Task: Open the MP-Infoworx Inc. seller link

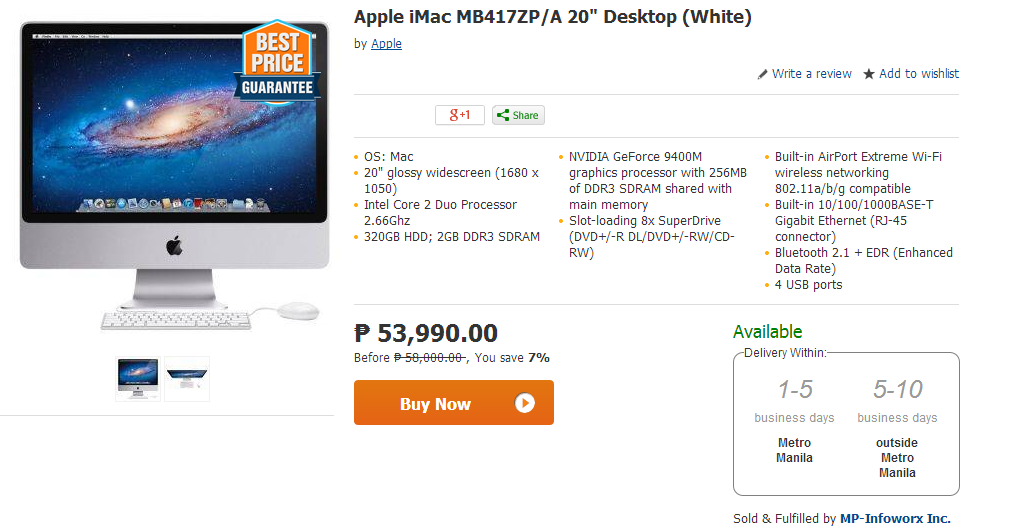Action: [895, 518]
